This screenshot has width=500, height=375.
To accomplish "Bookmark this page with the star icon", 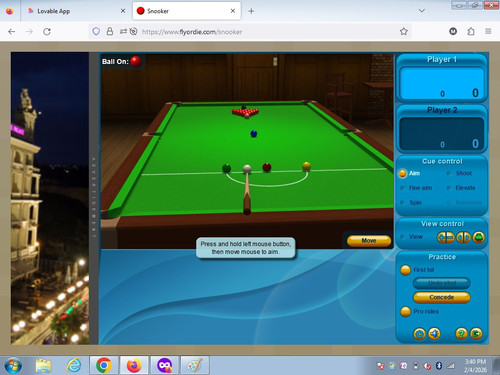I will (404, 32).
